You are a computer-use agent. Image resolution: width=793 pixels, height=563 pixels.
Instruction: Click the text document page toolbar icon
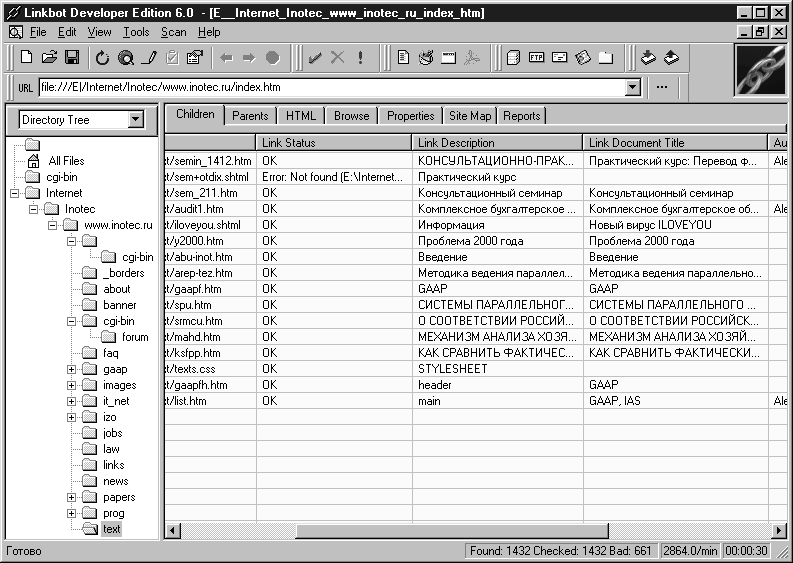(403, 58)
